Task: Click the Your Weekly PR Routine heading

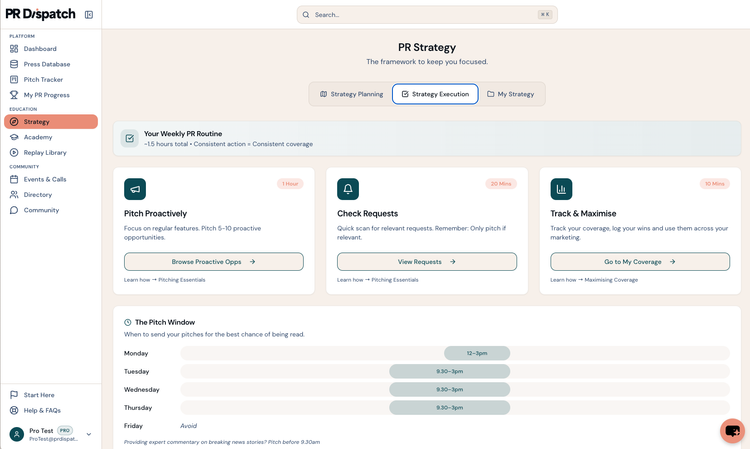Action: (x=183, y=134)
